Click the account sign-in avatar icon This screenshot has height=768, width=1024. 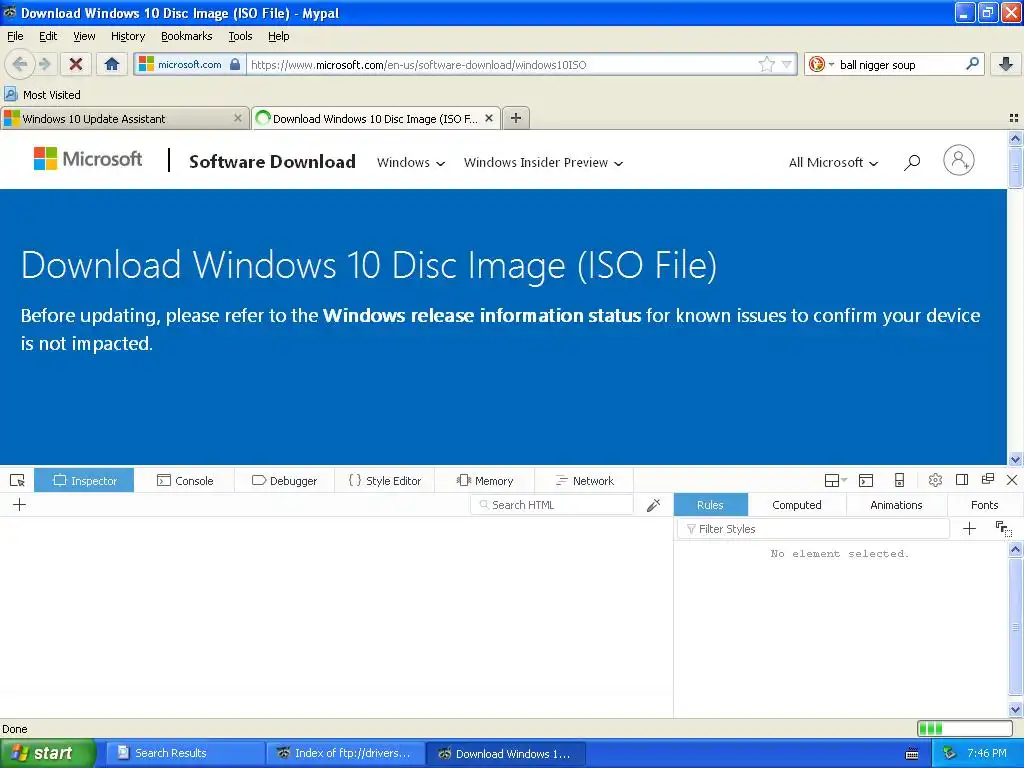coord(959,160)
